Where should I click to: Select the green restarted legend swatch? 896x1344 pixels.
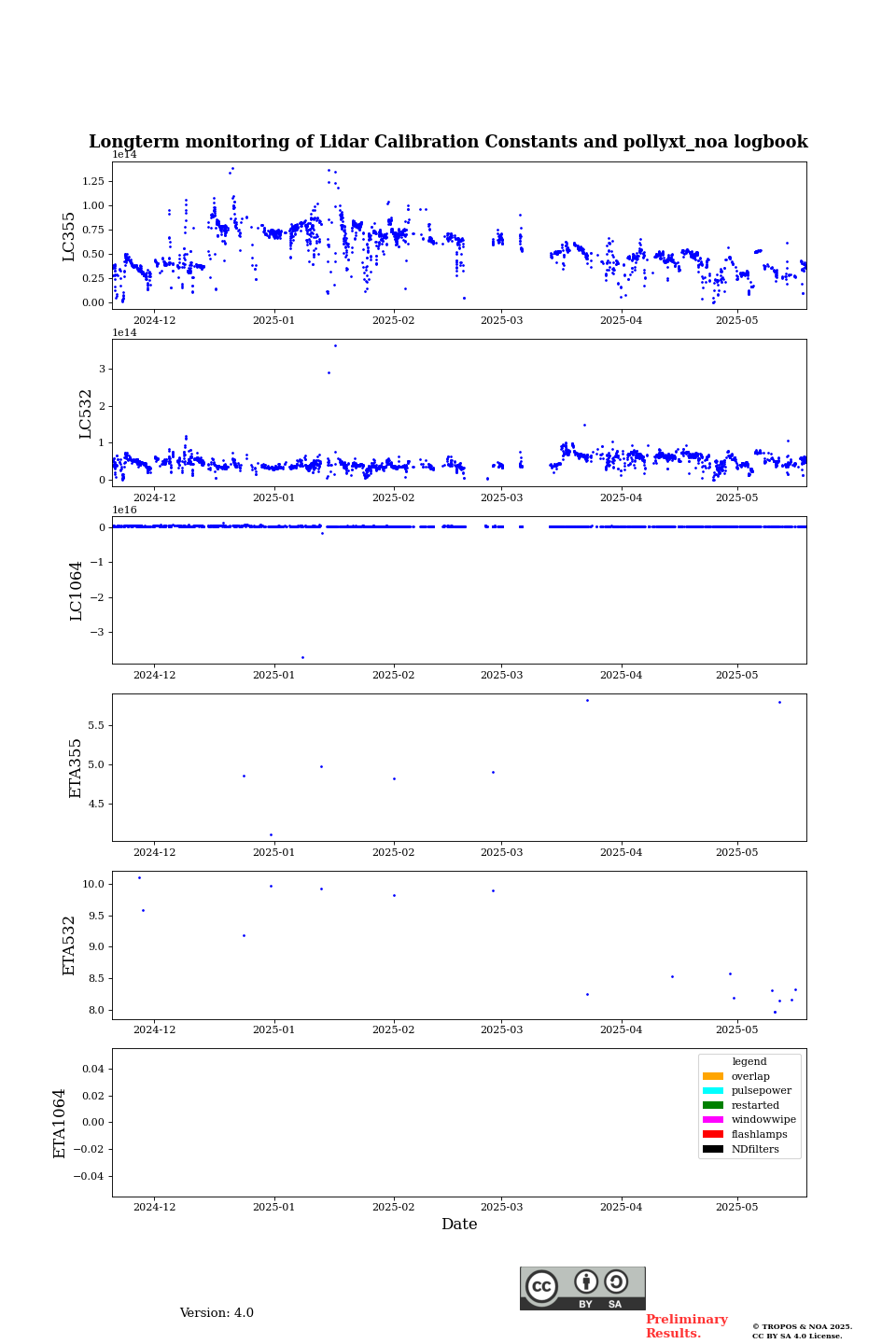click(713, 1105)
